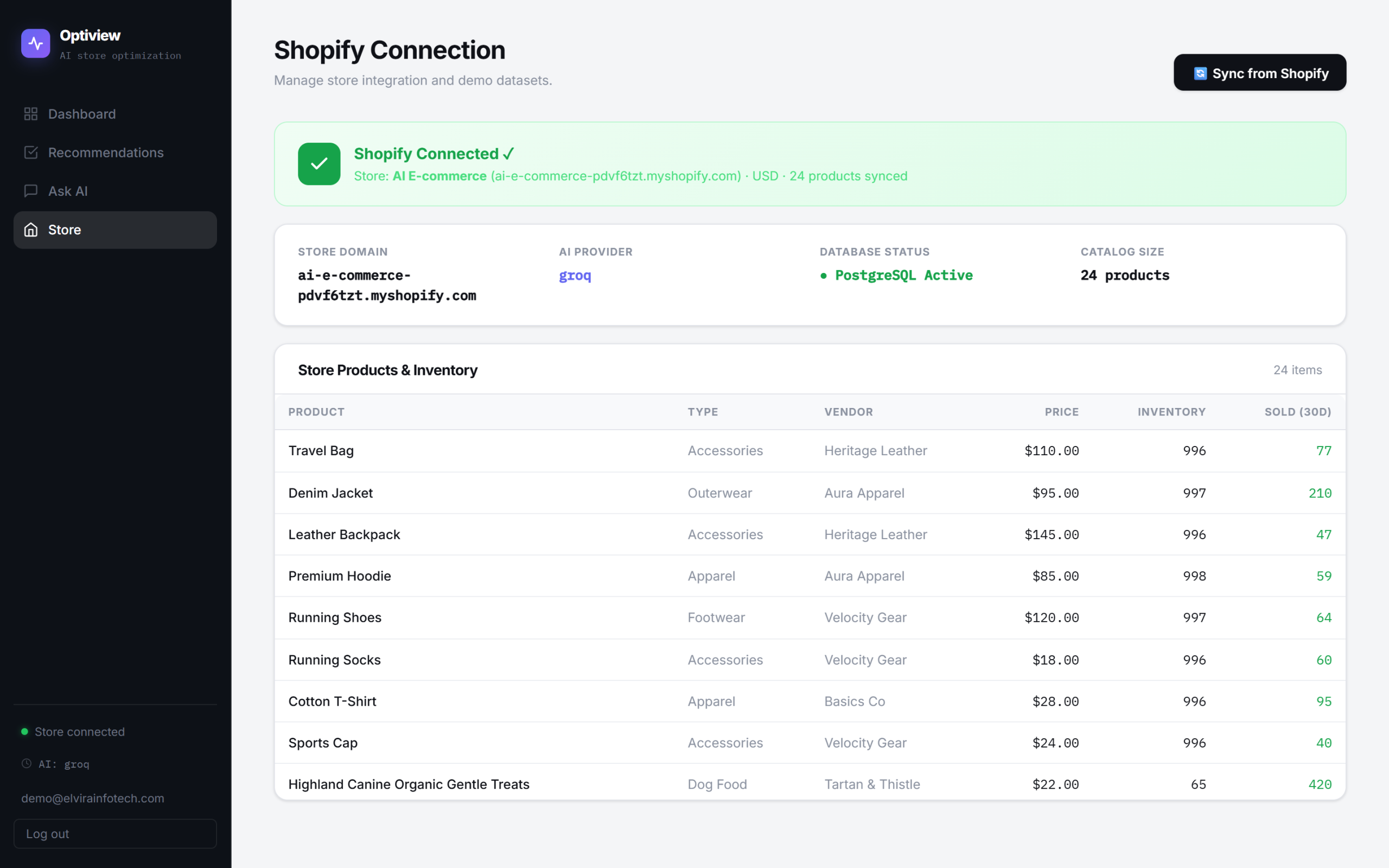Viewport: 1389px width, 868px height.
Task: Click the Dashboard grid icon
Action: [x=31, y=114]
